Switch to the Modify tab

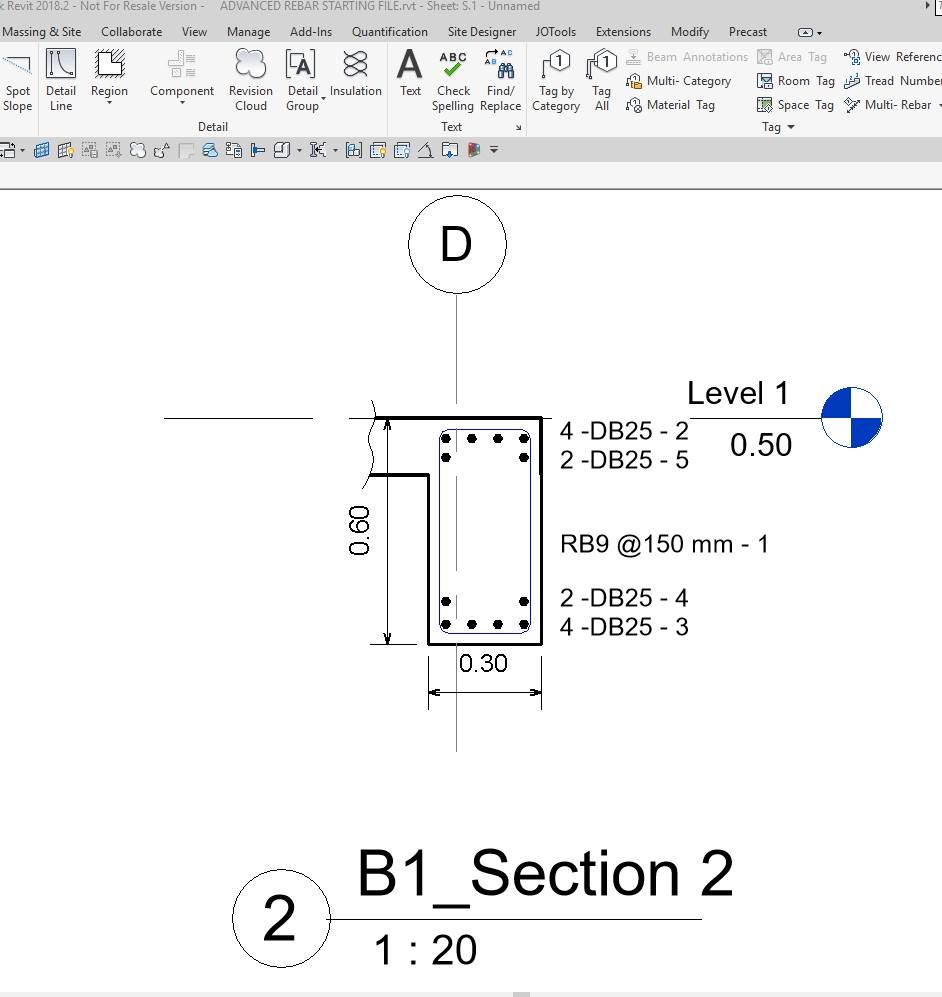[690, 32]
